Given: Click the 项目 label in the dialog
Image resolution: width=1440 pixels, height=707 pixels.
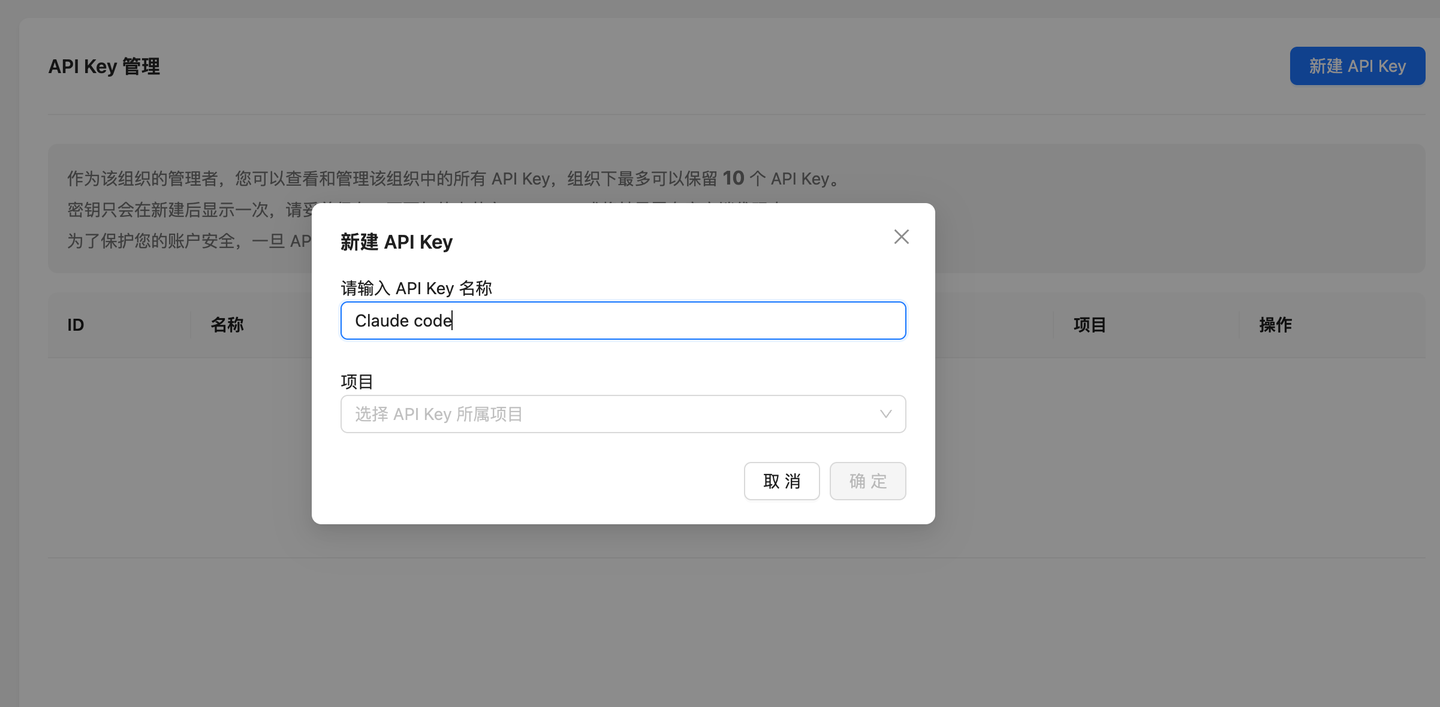Looking at the screenshot, I should click(x=358, y=381).
